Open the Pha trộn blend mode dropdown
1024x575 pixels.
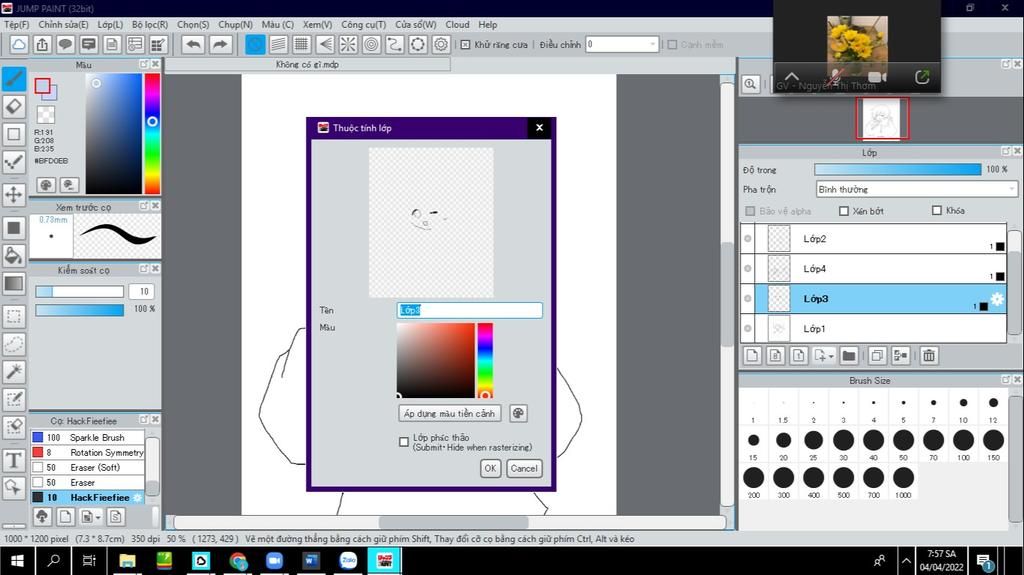click(916, 189)
